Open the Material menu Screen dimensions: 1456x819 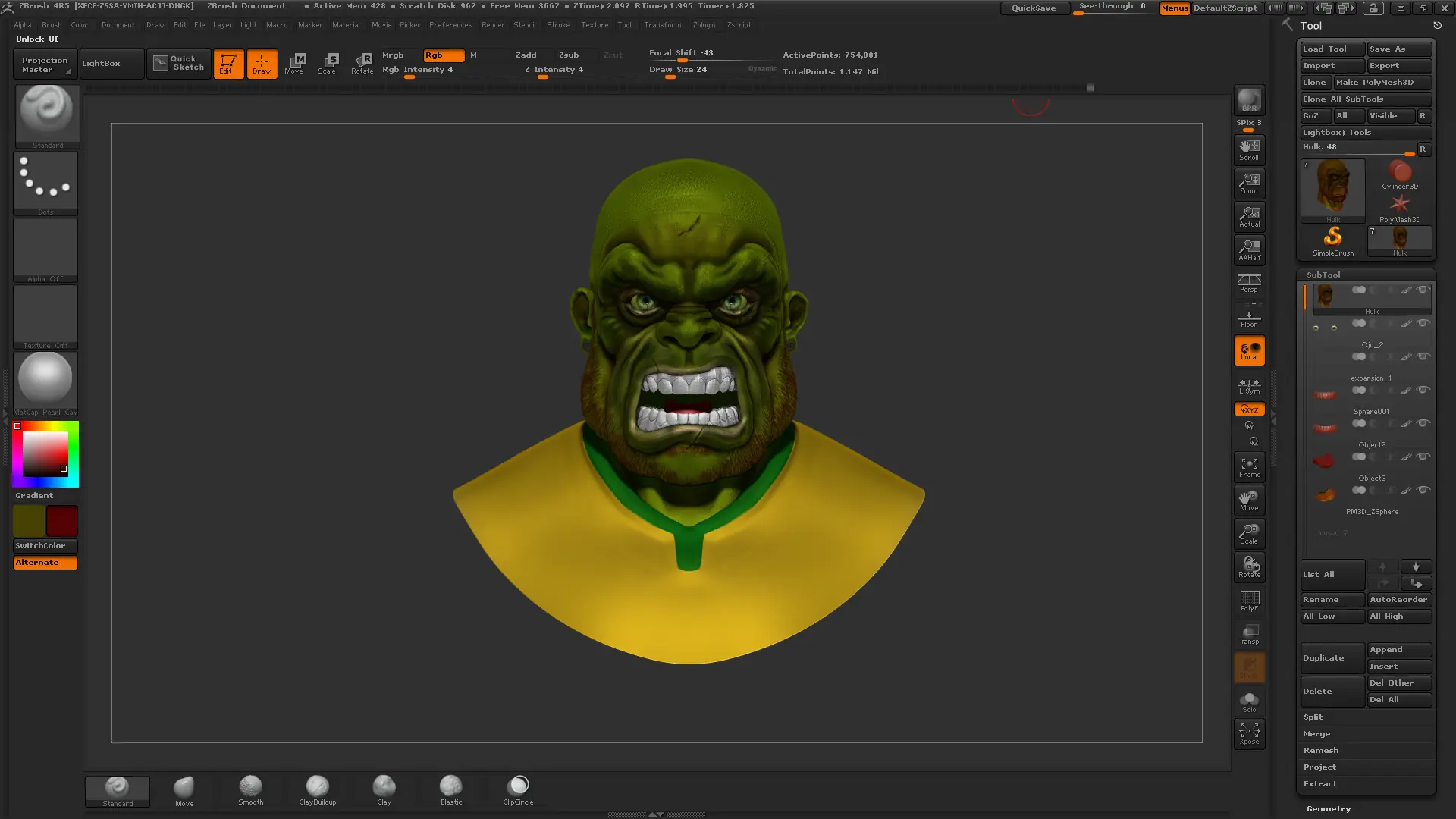click(x=346, y=25)
